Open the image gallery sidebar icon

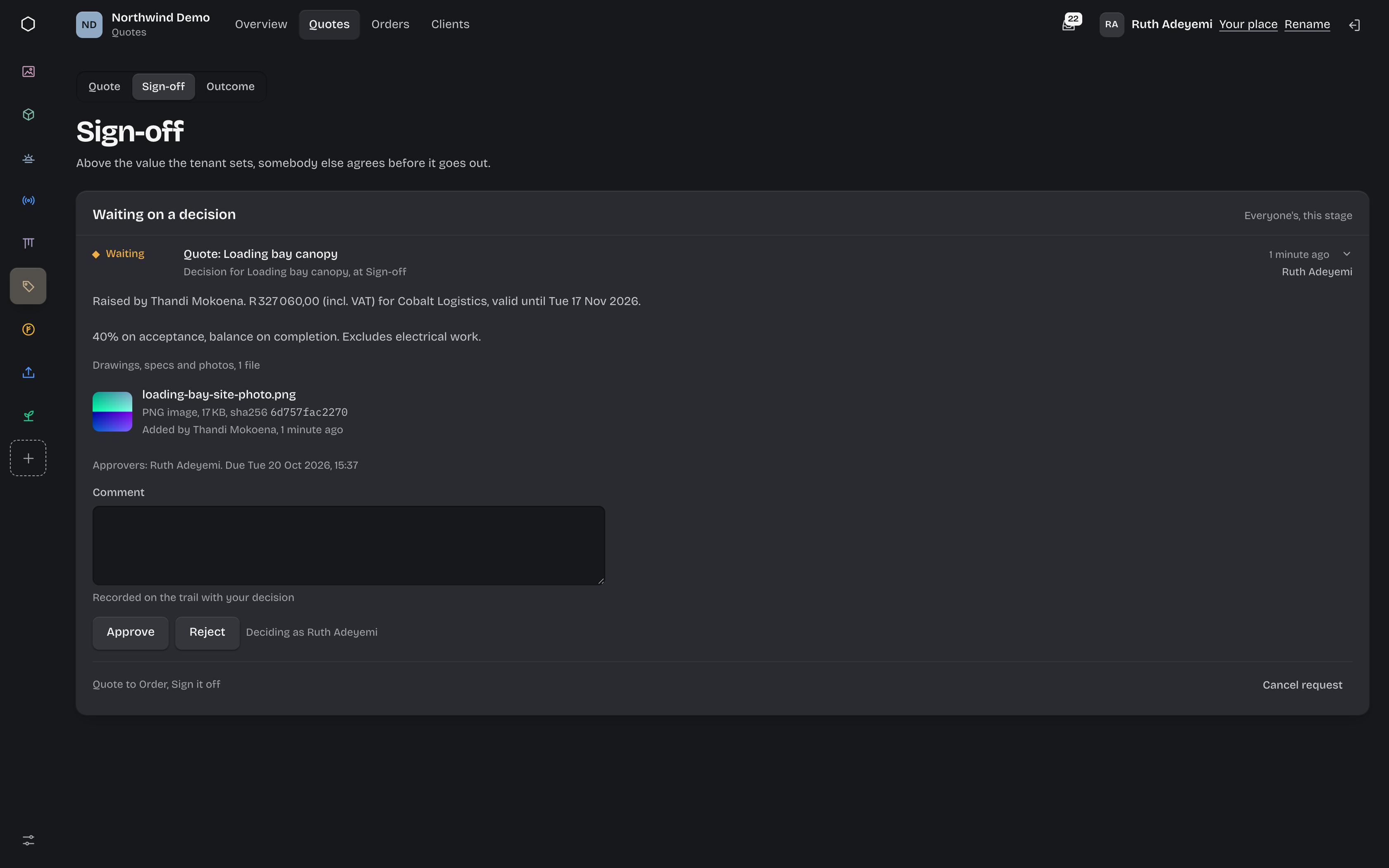click(28, 71)
